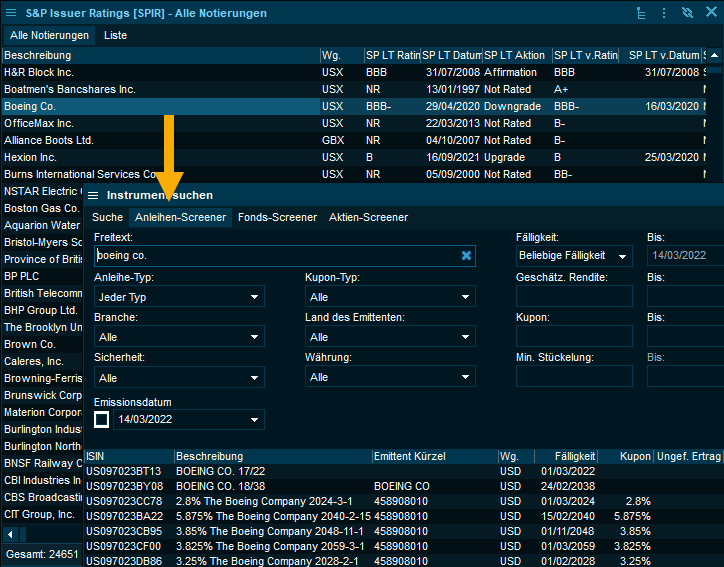Image resolution: width=724 pixels, height=567 pixels.
Task: Open the Instrument suchen hamburger menu
Action: click(93, 196)
